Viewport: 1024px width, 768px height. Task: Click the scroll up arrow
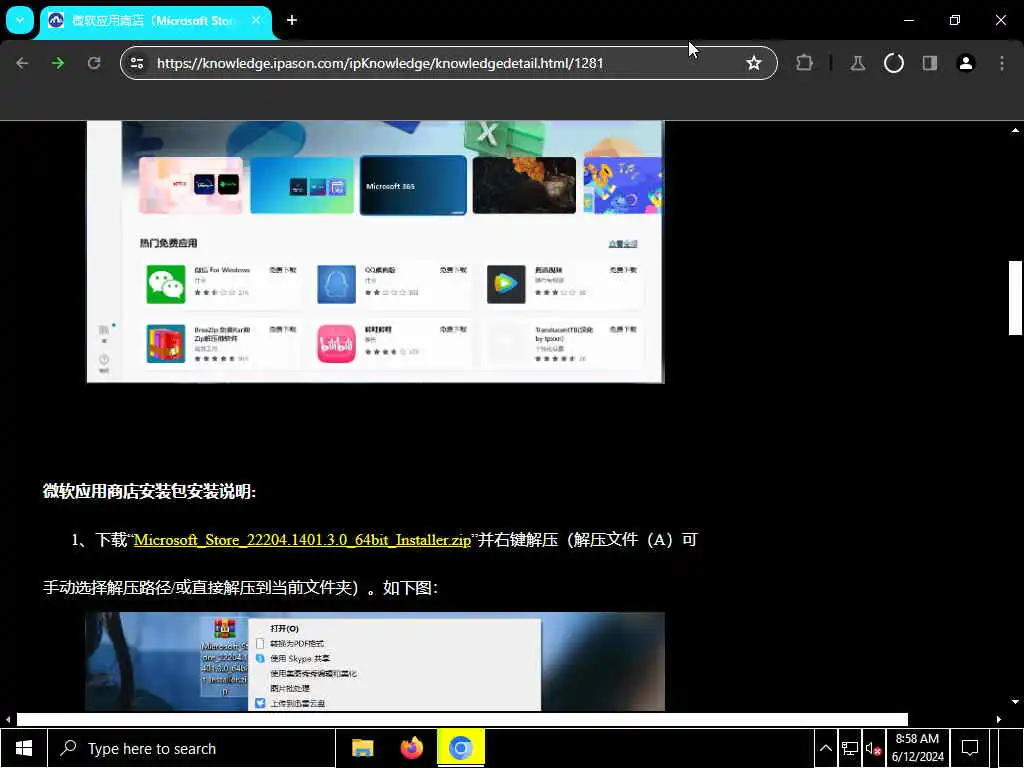click(1015, 130)
